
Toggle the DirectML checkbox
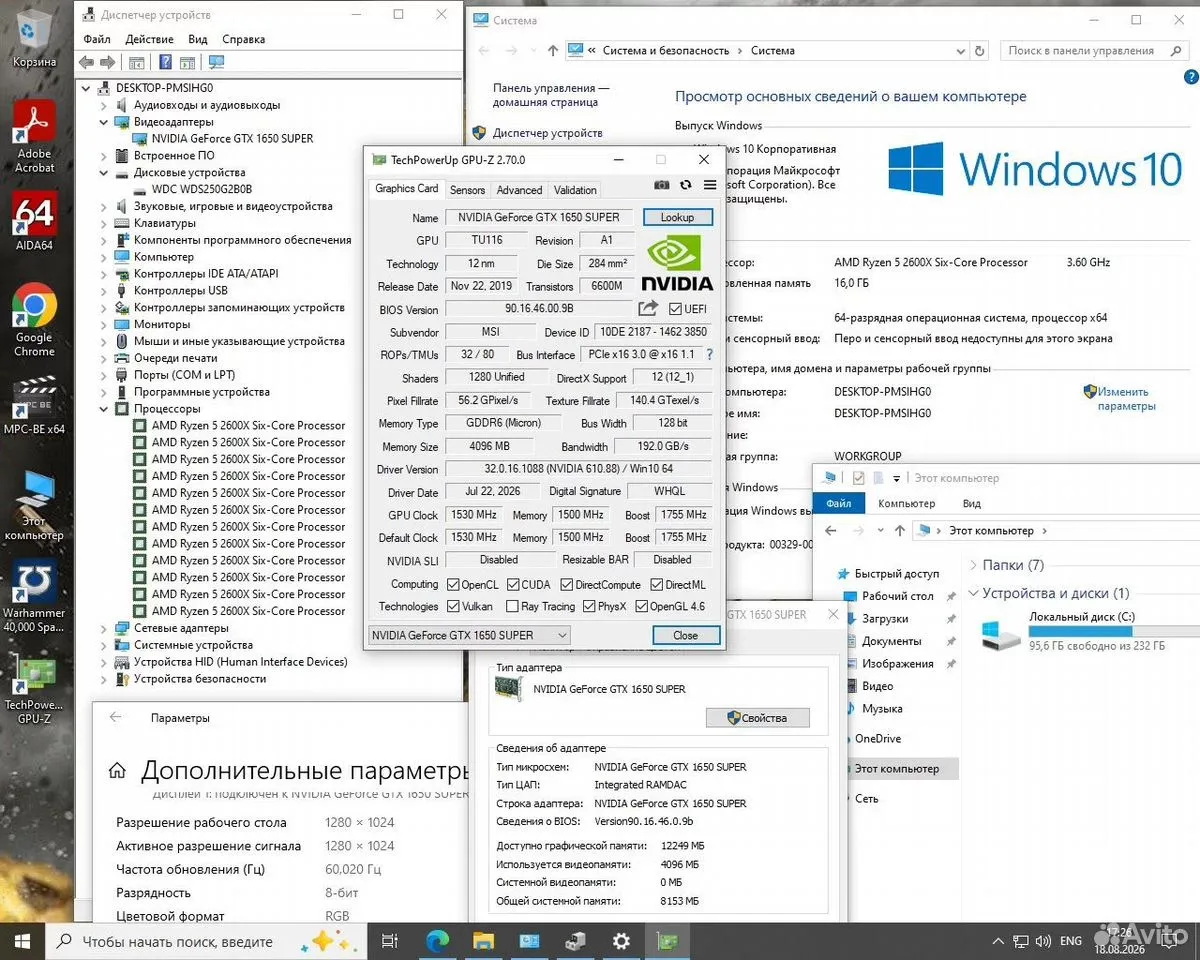click(x=657, y=585)
